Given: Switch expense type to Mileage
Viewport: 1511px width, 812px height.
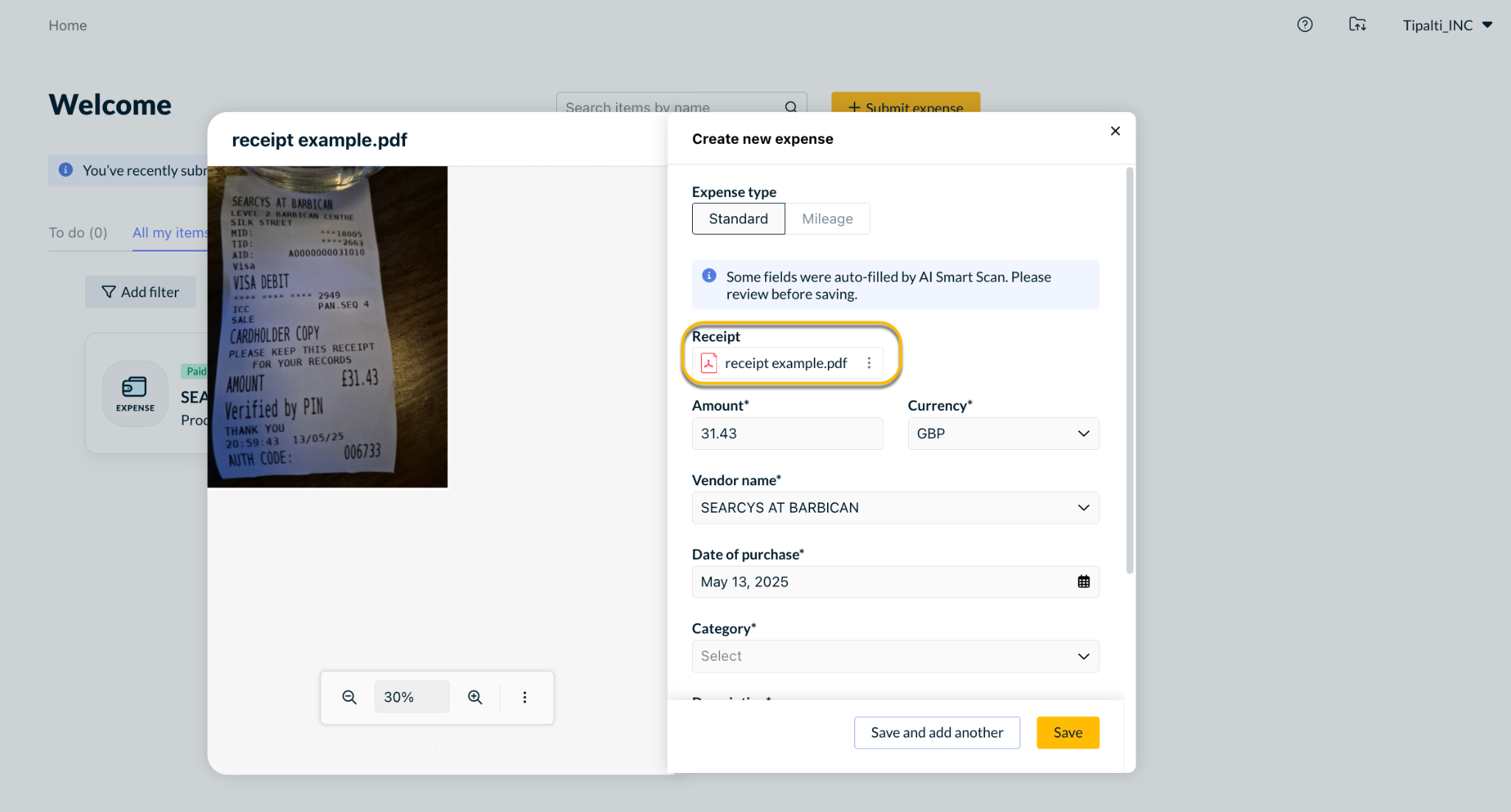Looking at the screenshot, I should (x=827, y=219).
